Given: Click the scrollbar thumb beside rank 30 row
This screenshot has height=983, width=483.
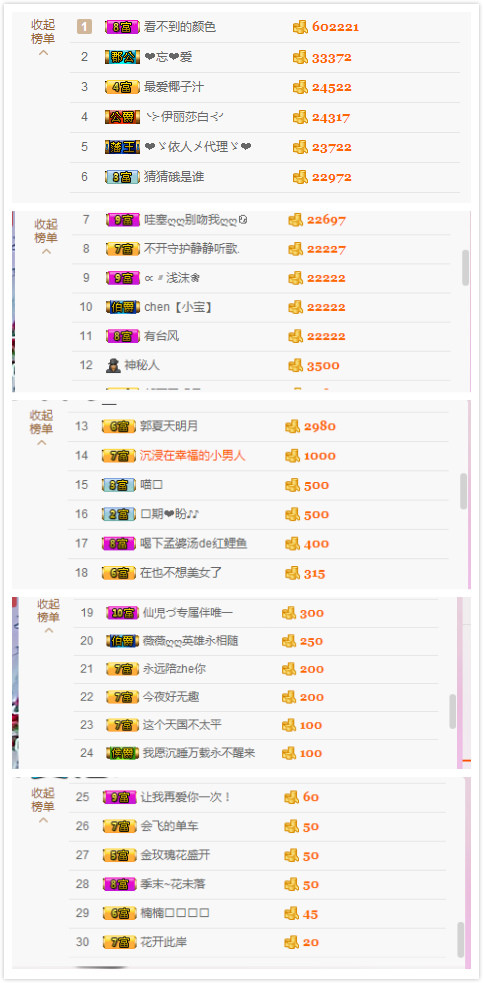Looking at the screenshot, I should pos(461,940).
